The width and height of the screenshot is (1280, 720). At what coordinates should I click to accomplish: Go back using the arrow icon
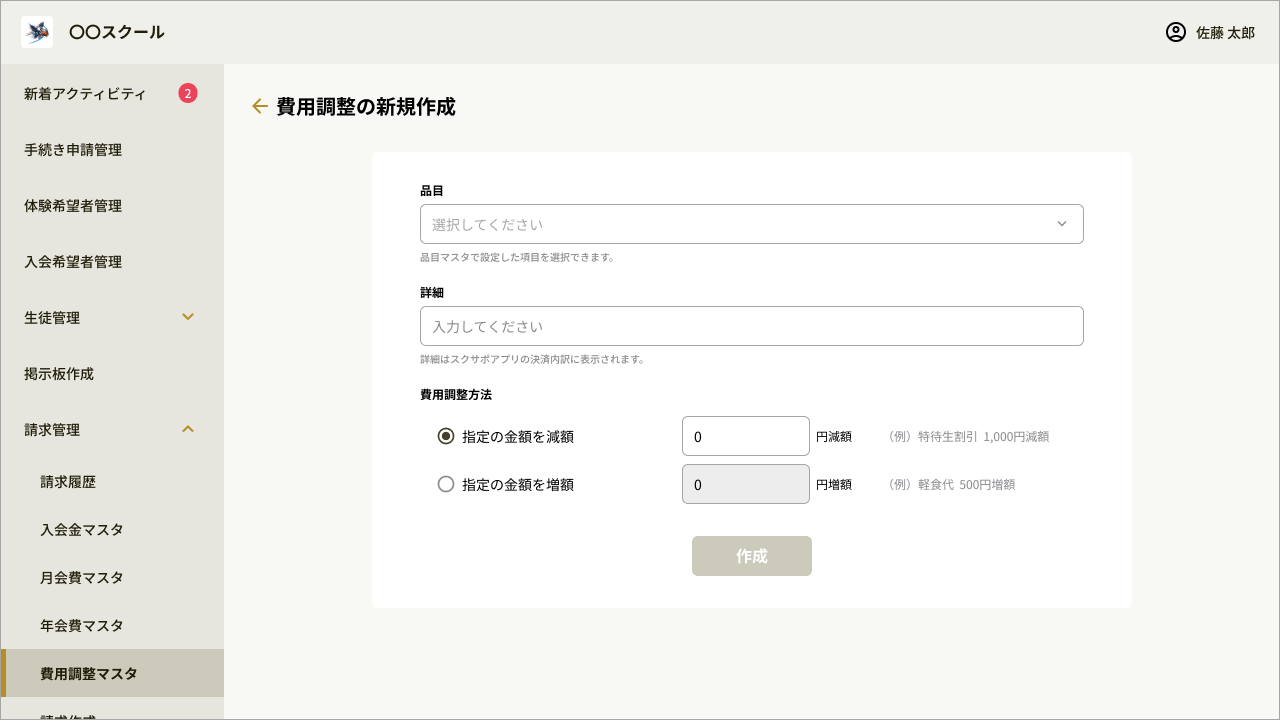(x=260, y=106)
